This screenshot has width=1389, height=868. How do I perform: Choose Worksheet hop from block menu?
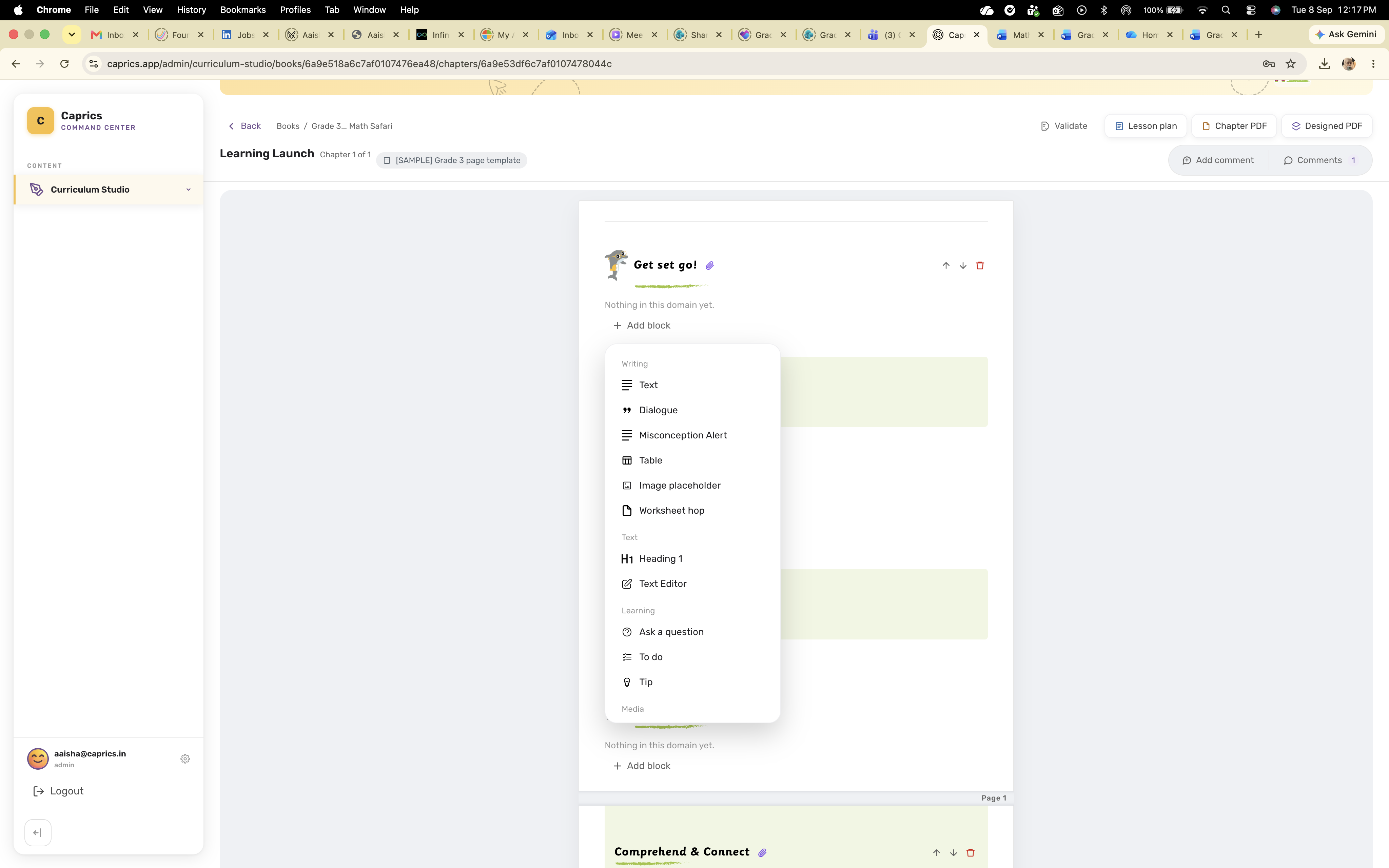671,510
